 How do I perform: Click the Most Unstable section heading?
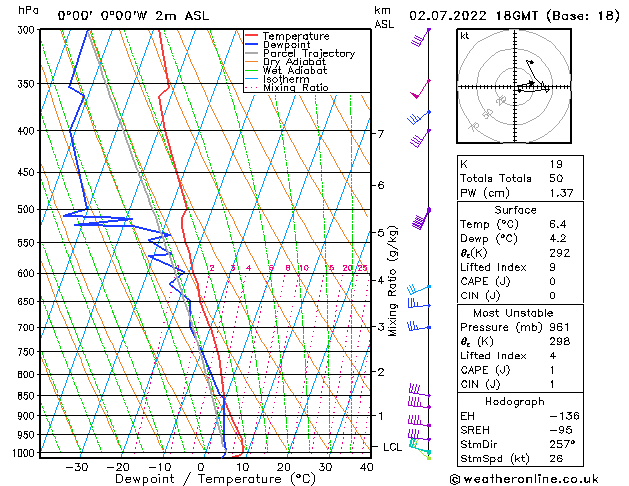coord(513,313)
